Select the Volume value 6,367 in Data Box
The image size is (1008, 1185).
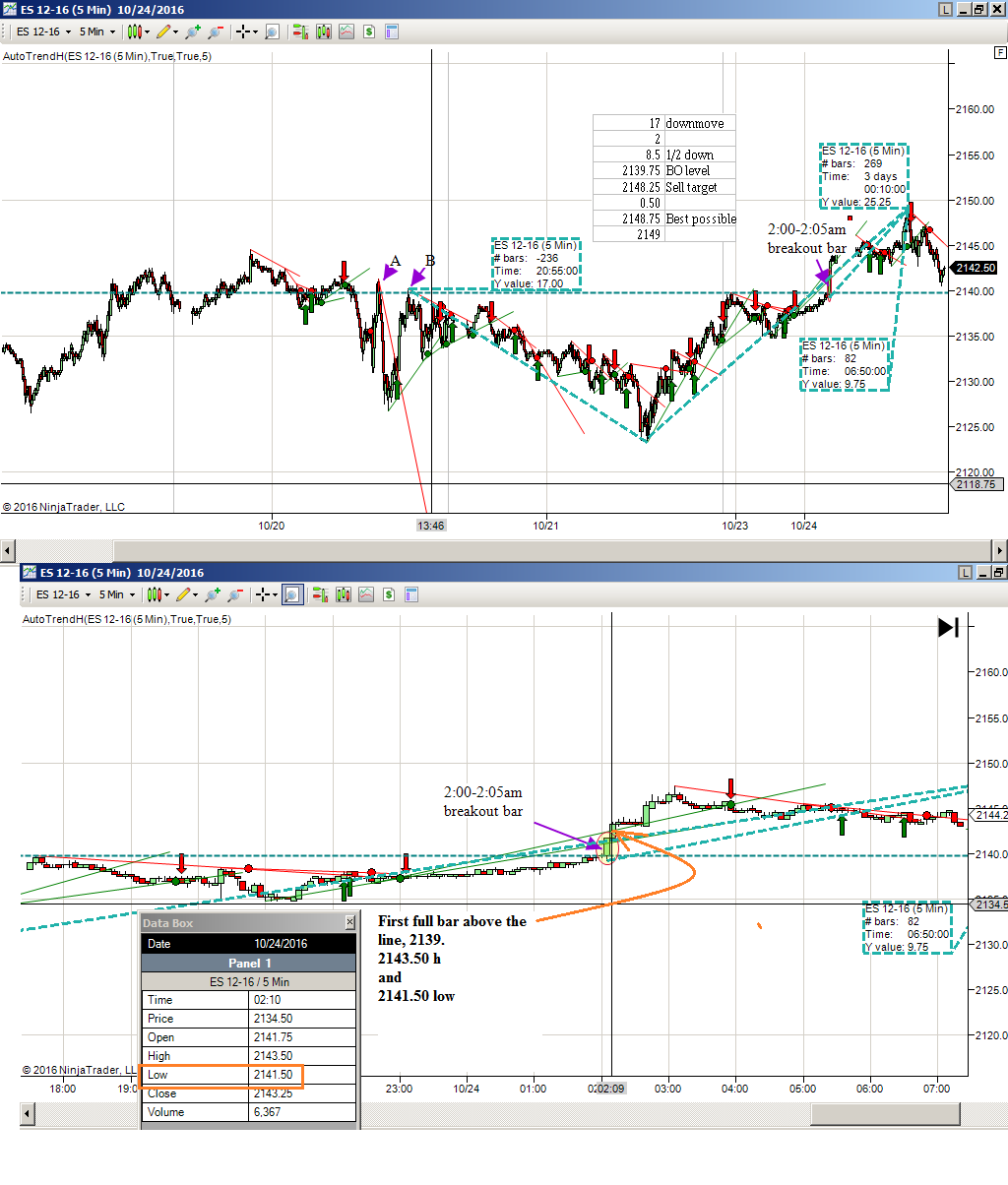303,1112
